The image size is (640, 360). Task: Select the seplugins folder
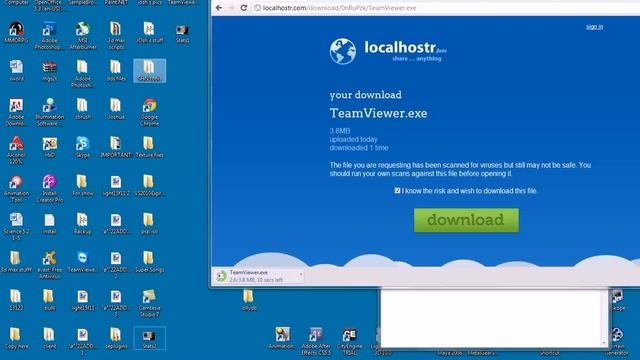tap(116, 338)
